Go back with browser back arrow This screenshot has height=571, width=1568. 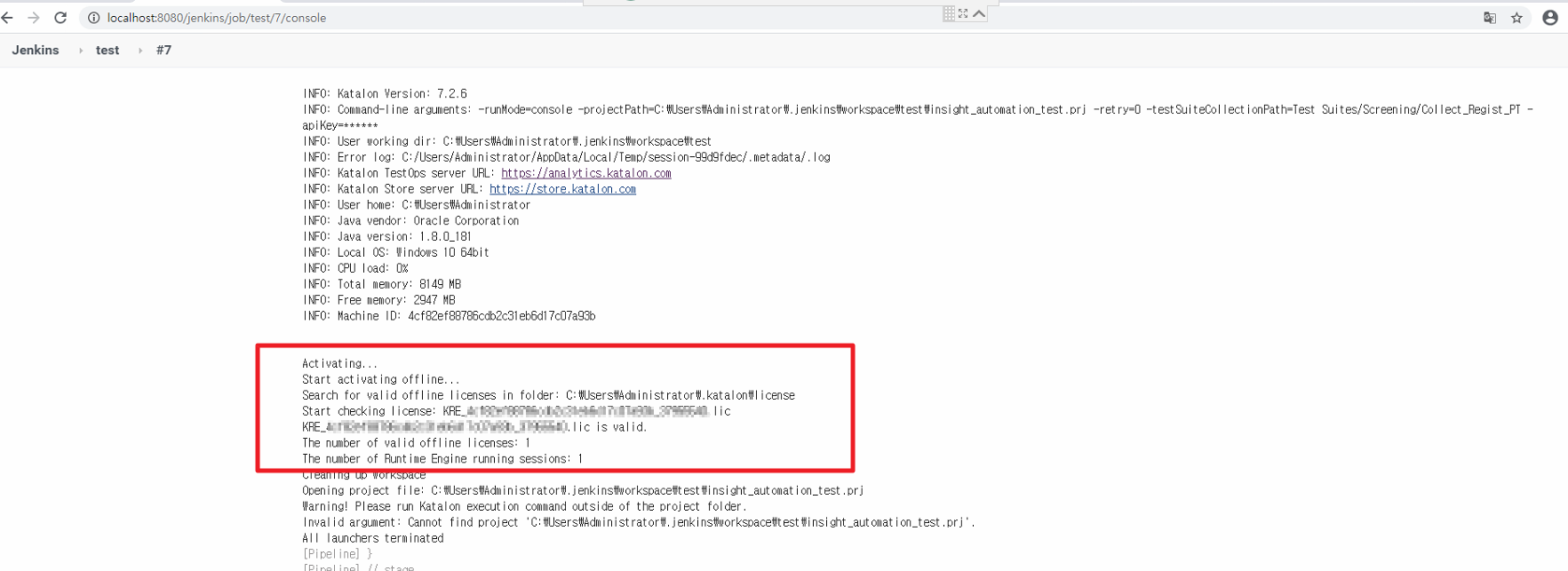(8, 18)
